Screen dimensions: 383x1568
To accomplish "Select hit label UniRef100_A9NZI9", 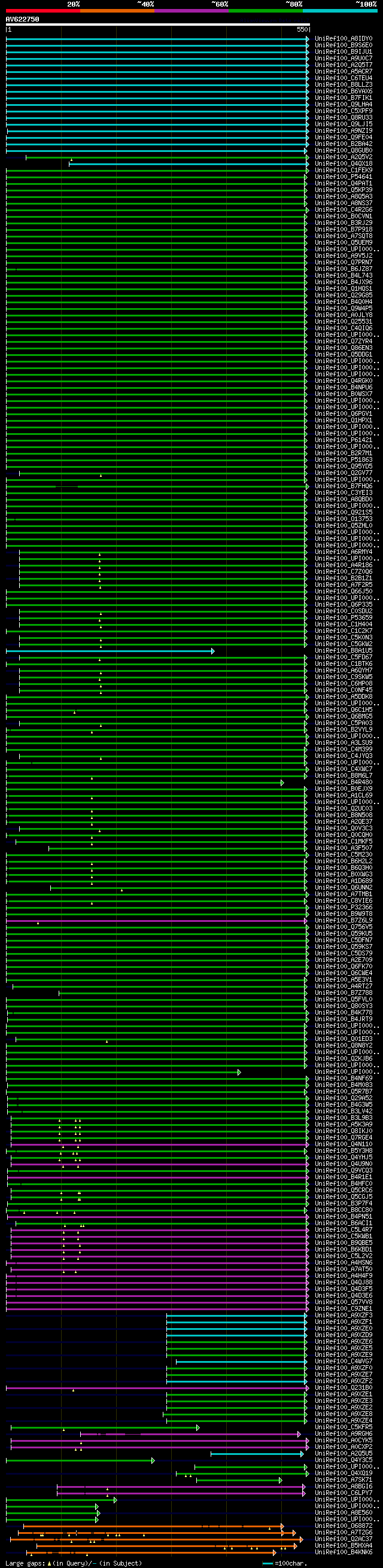I will (x=344, y=131).
